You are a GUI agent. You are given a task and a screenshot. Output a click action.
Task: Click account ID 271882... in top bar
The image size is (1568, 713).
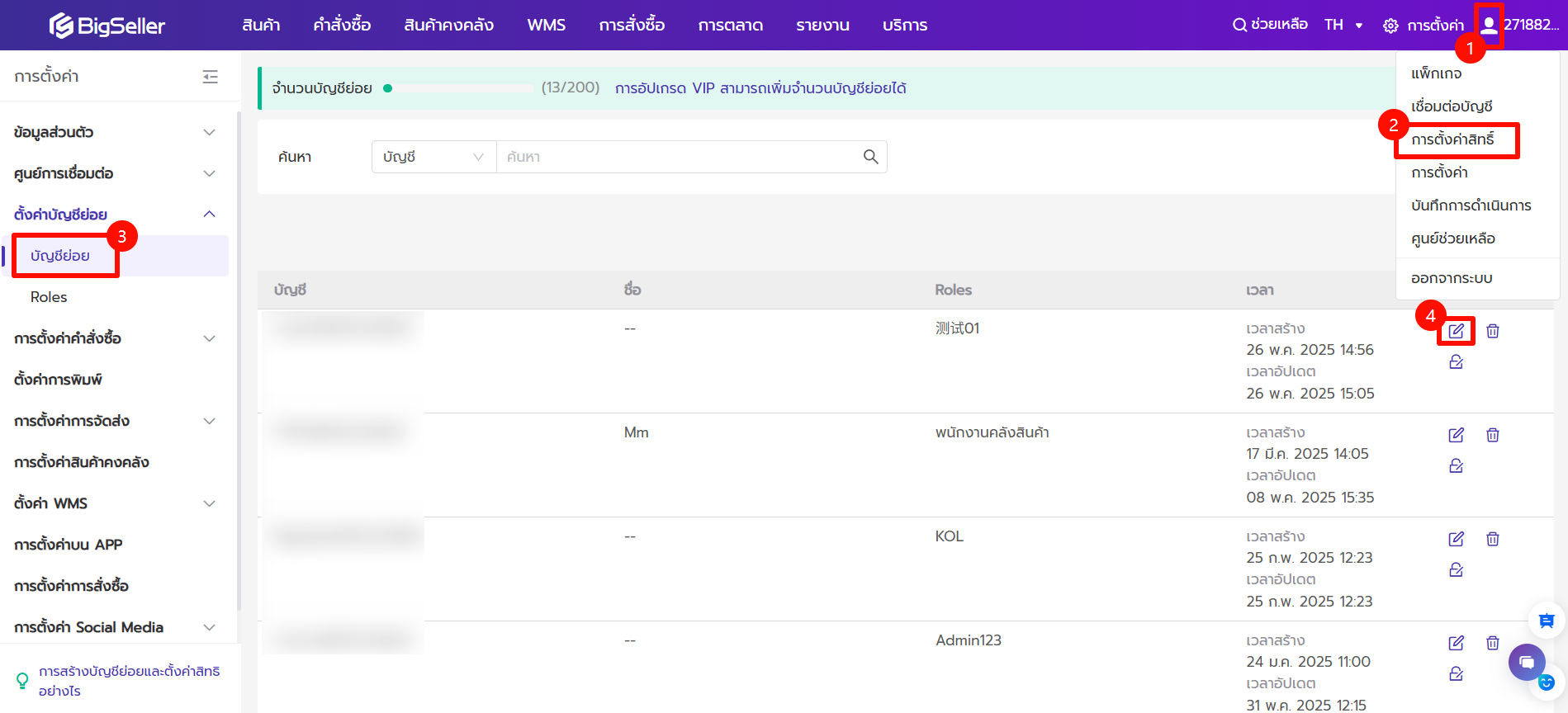(x=1532, y=25)
